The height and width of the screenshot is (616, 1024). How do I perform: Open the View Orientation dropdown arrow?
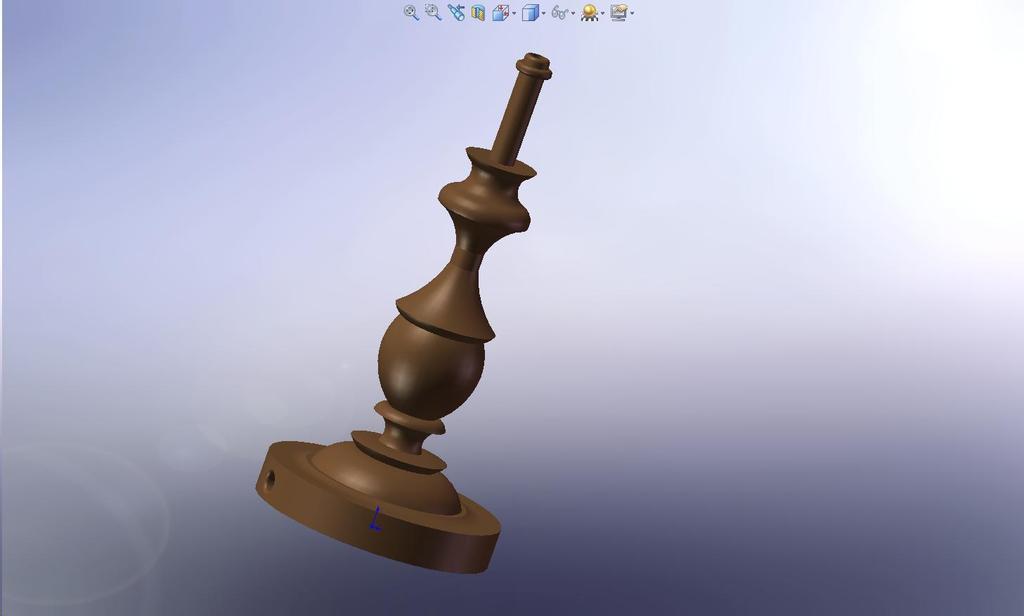point(515,13)
